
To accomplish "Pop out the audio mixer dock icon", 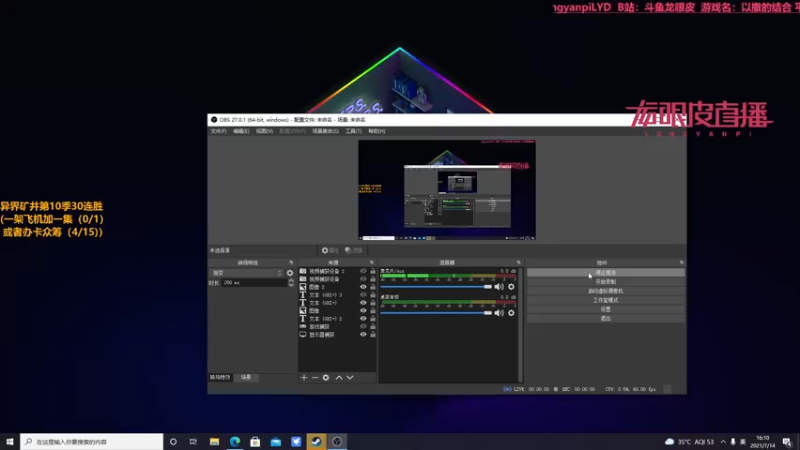I will 518,263.
